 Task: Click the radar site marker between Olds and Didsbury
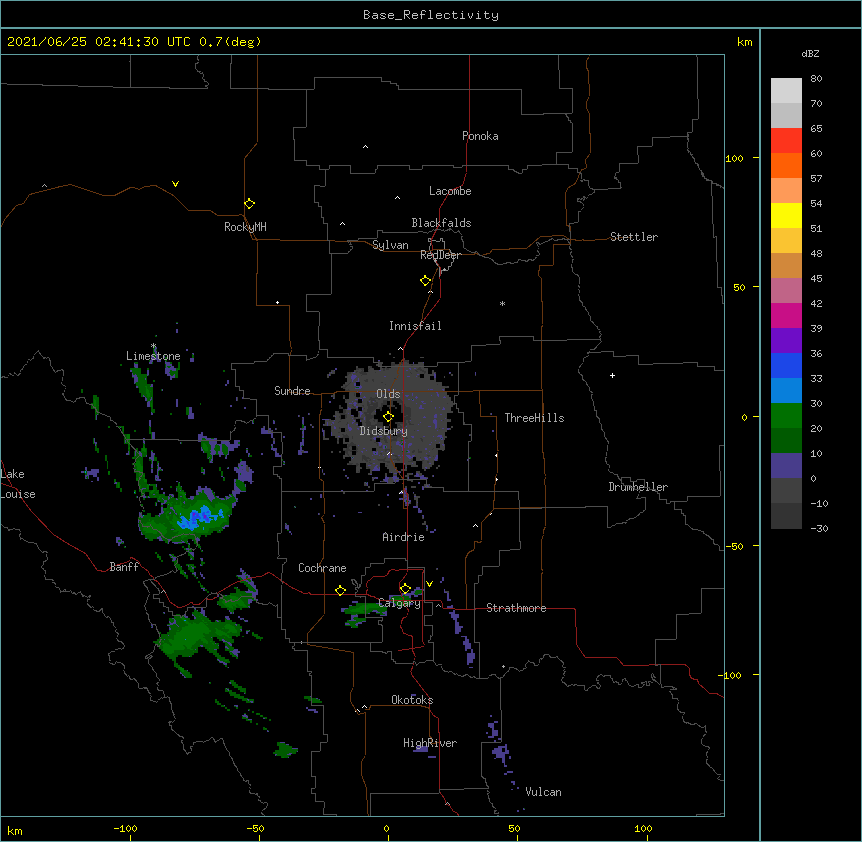coord(388,417)
